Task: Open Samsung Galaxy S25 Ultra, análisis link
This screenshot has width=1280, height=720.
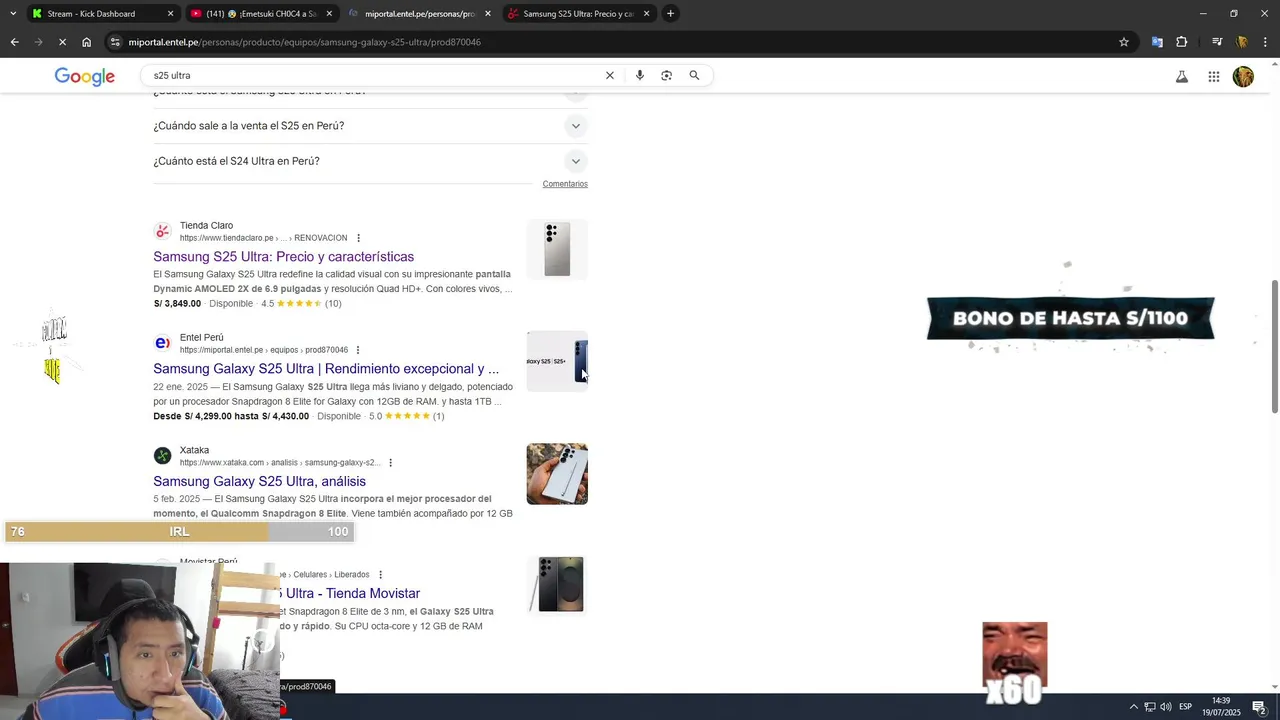Action: [x=259, y=482]
